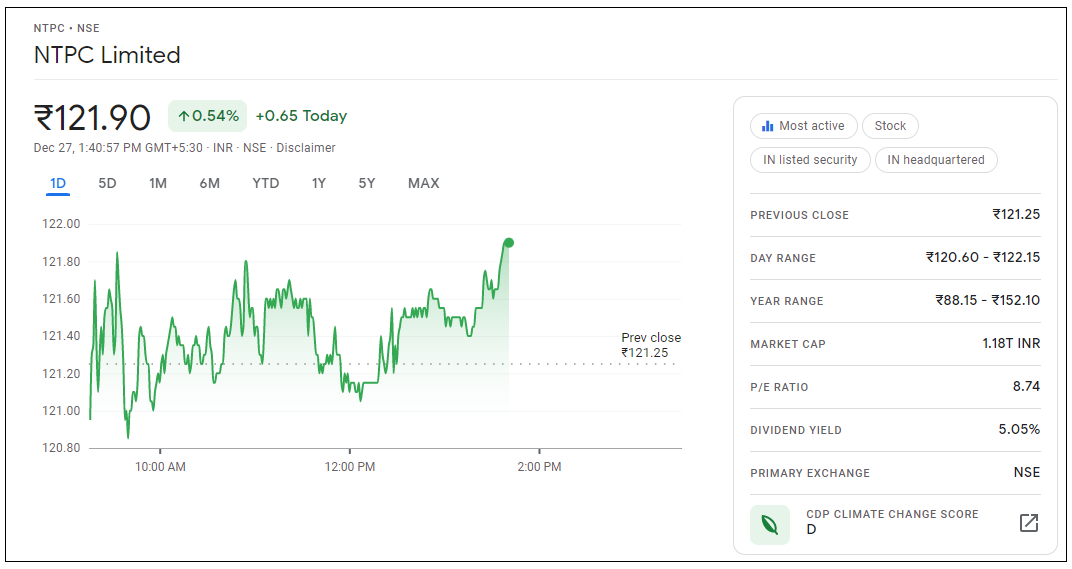Click the 12:00 PM axis label

350,467
